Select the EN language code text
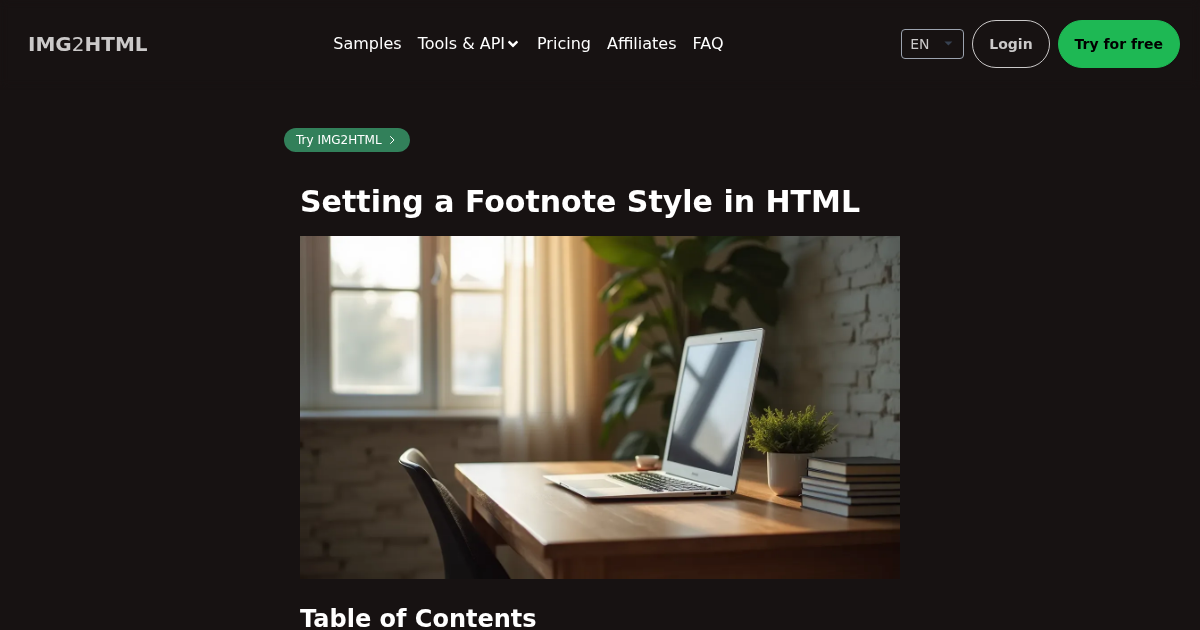Screen dimensions: 1200x630 click(920, 44)
